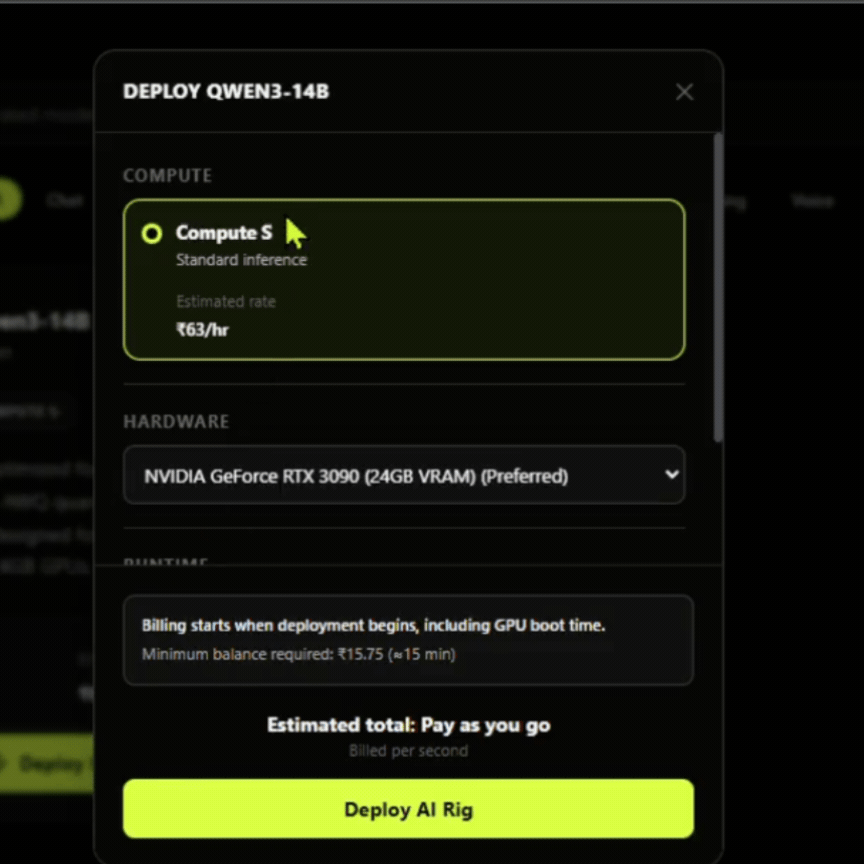The image size is (864, 864).
Task: Click the HARDWARE section heading
Action: point(176,422)
